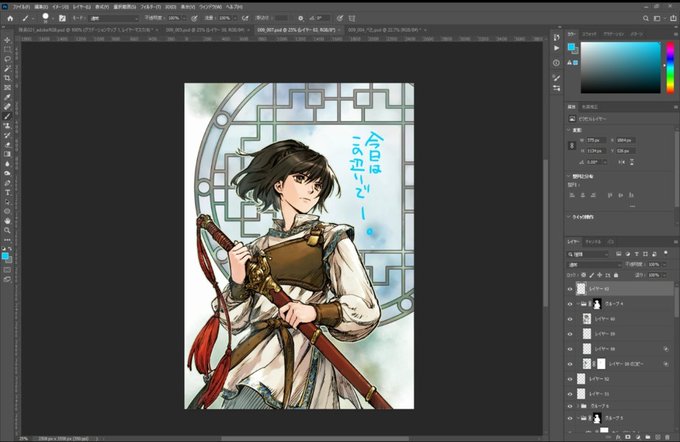Expand the グループ 6 layer group
The width and height of the screenshot is (680, 442).
tap(578, 406)
